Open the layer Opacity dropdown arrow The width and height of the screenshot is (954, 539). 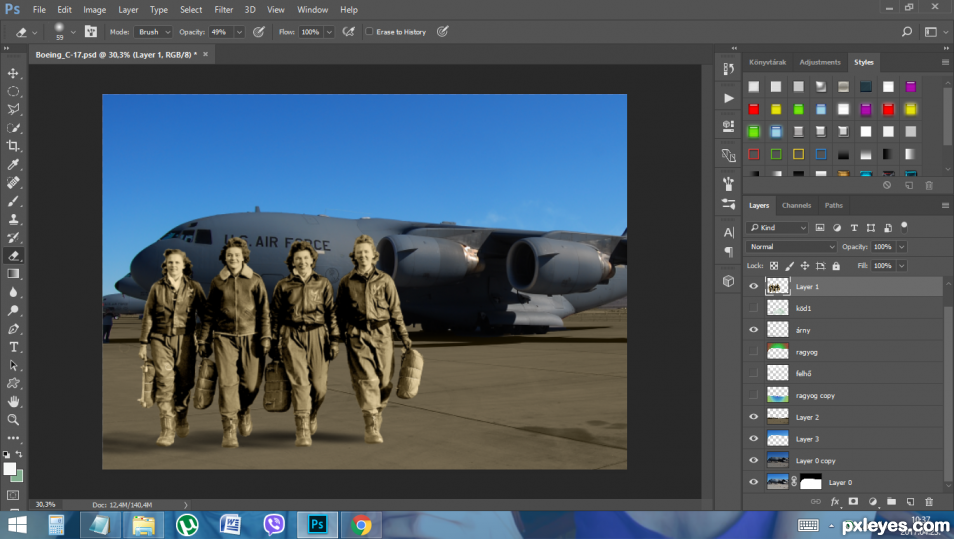click(x=902, y=246)
